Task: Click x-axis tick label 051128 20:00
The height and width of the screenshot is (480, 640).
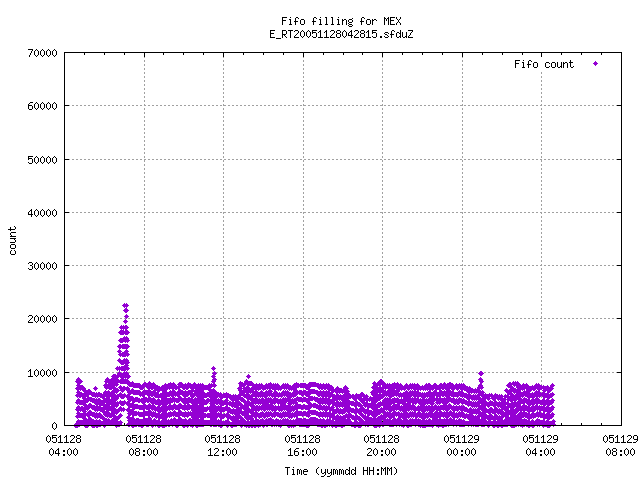Action: [x=382, y=446]
